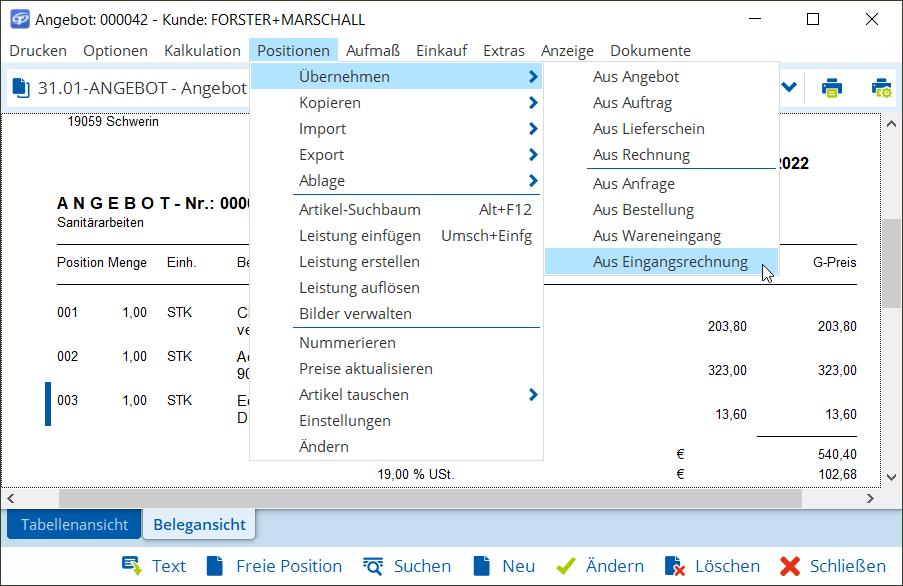Select Aus Eingangsrechnung from the submenu
The width and height of the screenshot is (903, 586).
[670, 262]
